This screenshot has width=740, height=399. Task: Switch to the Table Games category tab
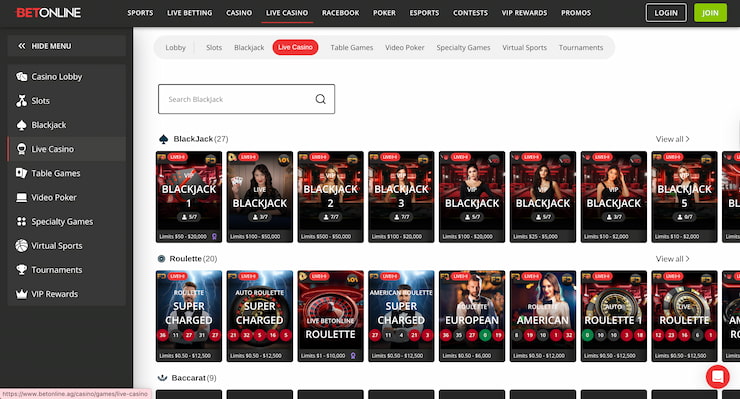pos(352,47)
